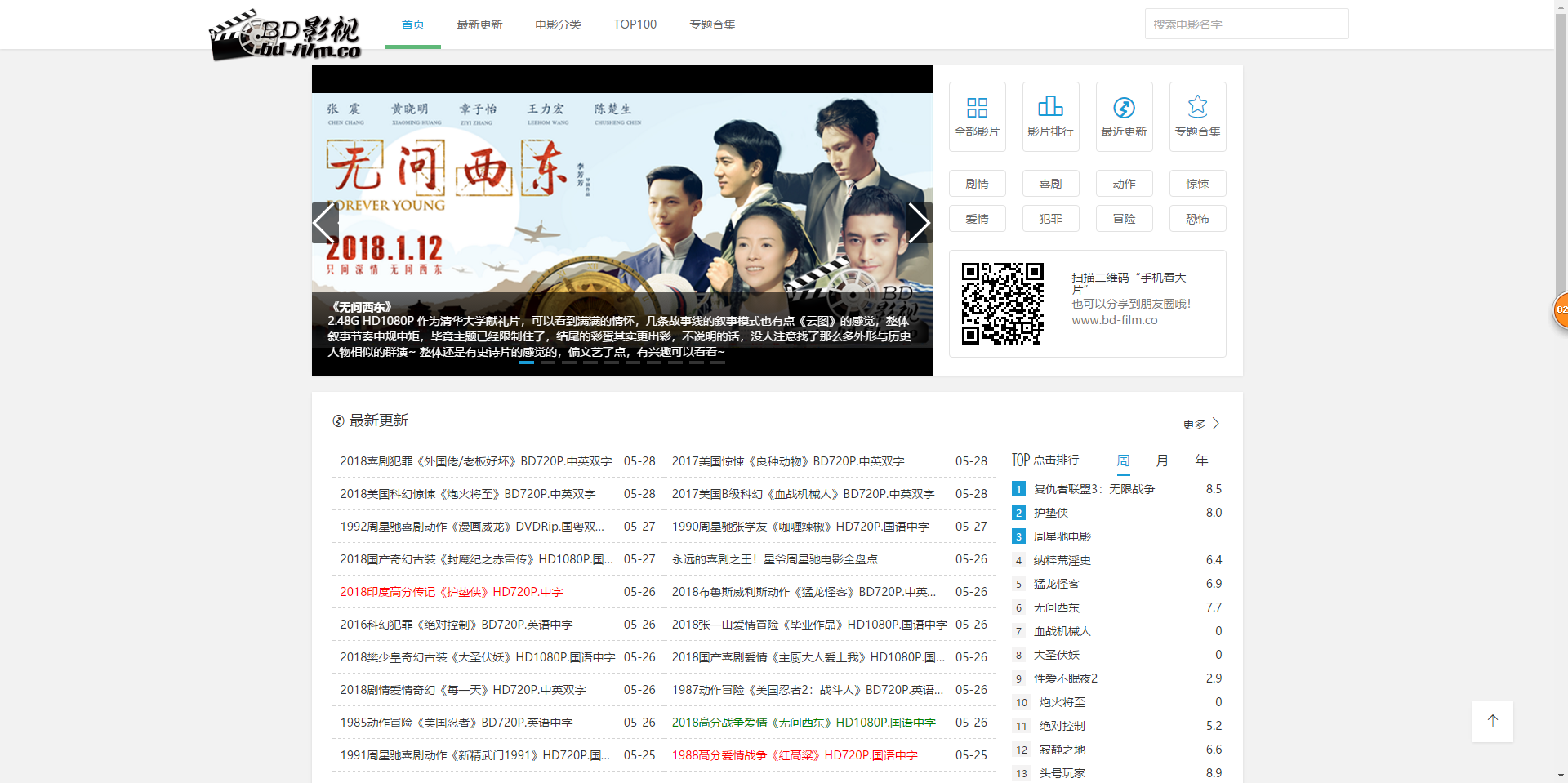The width and height of the screenshot is (1568, 783).
Task: Click the movie name search field
Action: pos(1245,24)
